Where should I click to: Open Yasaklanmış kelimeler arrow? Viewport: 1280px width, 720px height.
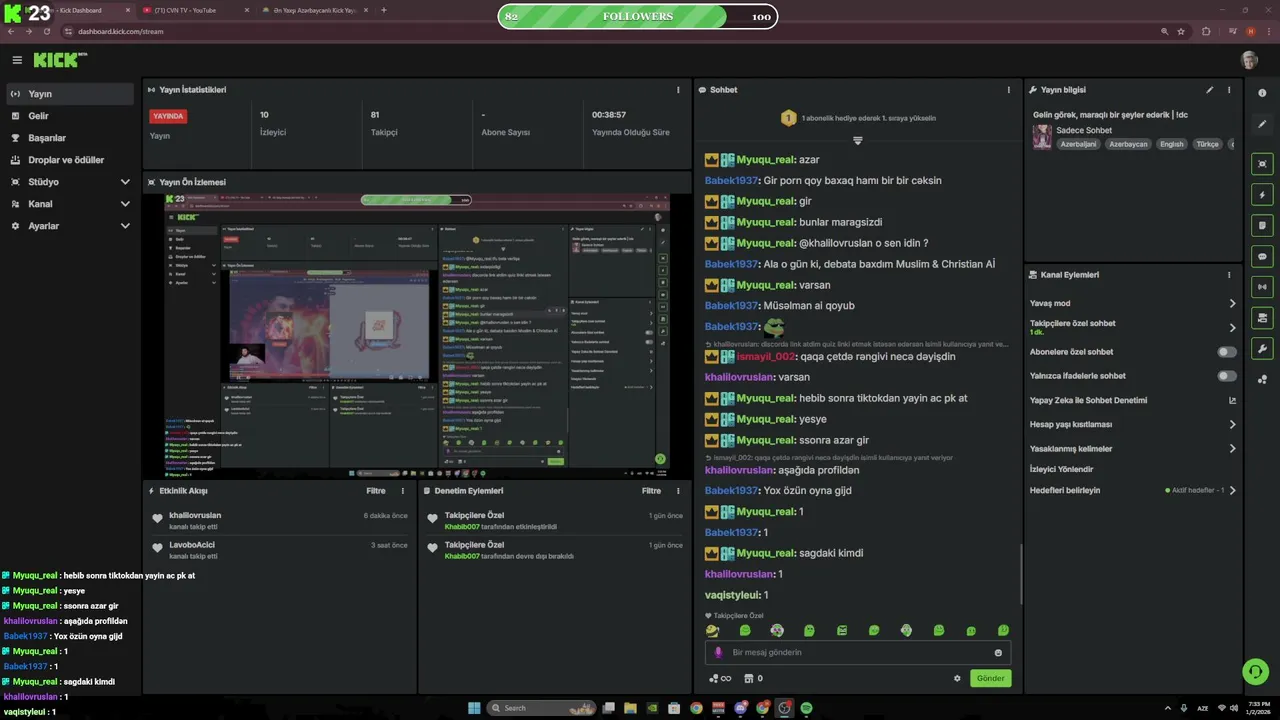(1232, 449)
